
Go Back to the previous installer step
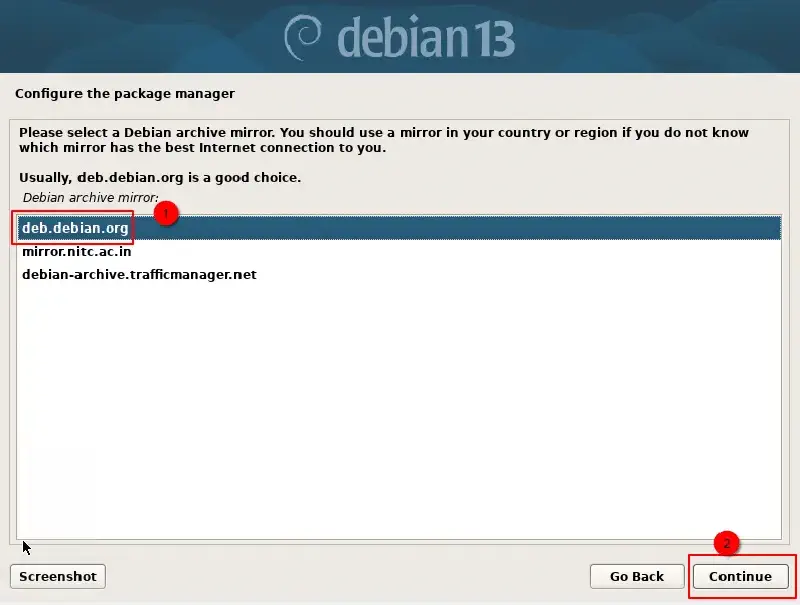pos(637,576)
